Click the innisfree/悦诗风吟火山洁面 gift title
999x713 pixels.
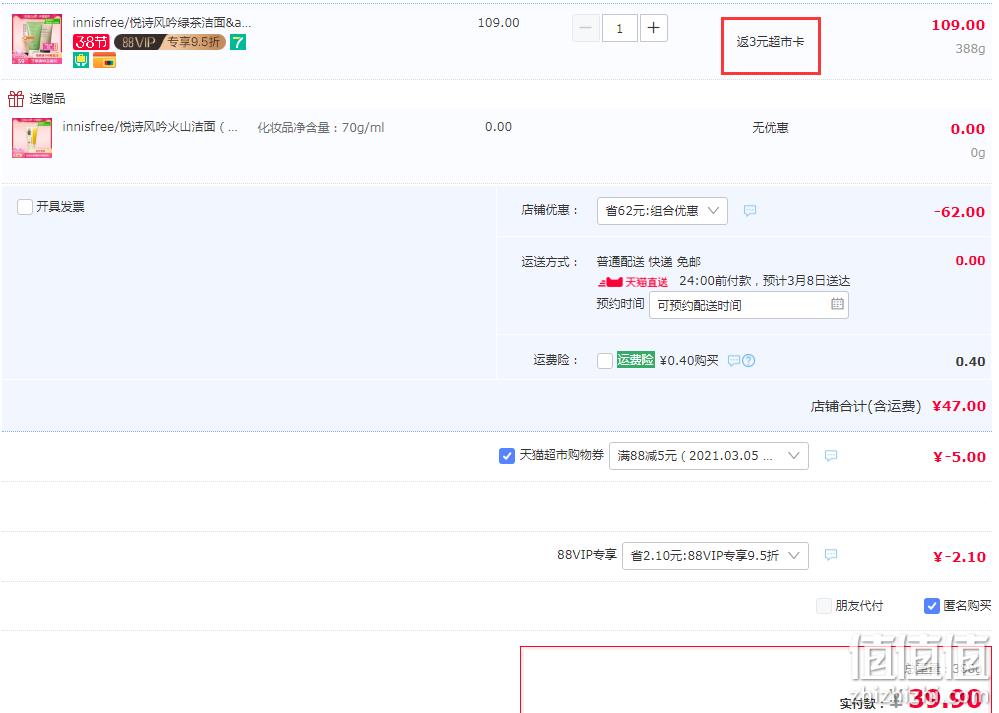[x=150, y=127]
